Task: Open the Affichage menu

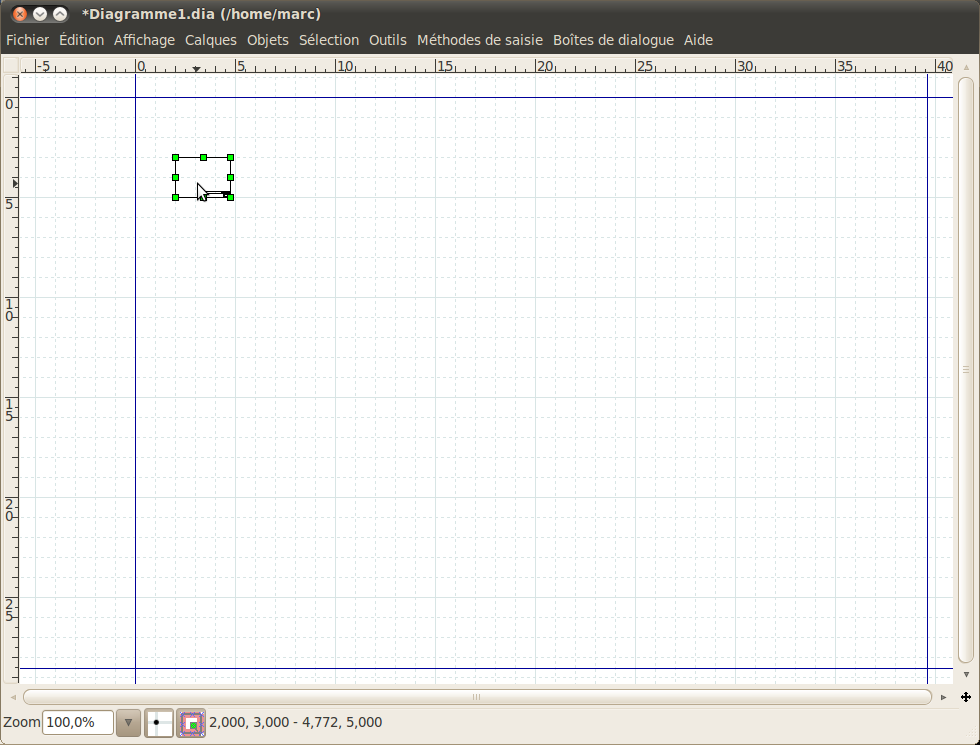Action: pyautogui.click(x=144, y=40)
